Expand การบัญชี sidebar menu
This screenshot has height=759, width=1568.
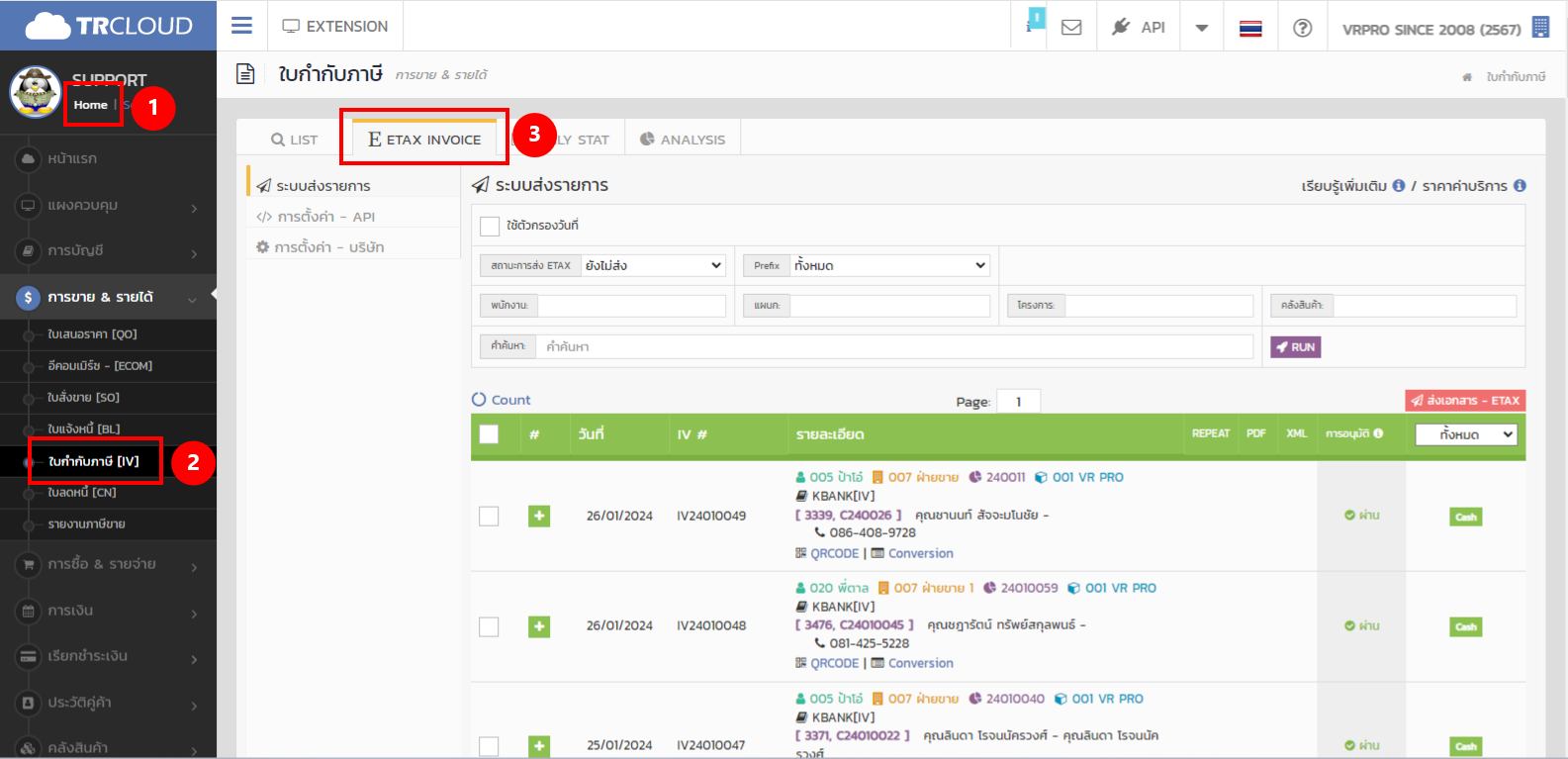(x=108, y=251)
